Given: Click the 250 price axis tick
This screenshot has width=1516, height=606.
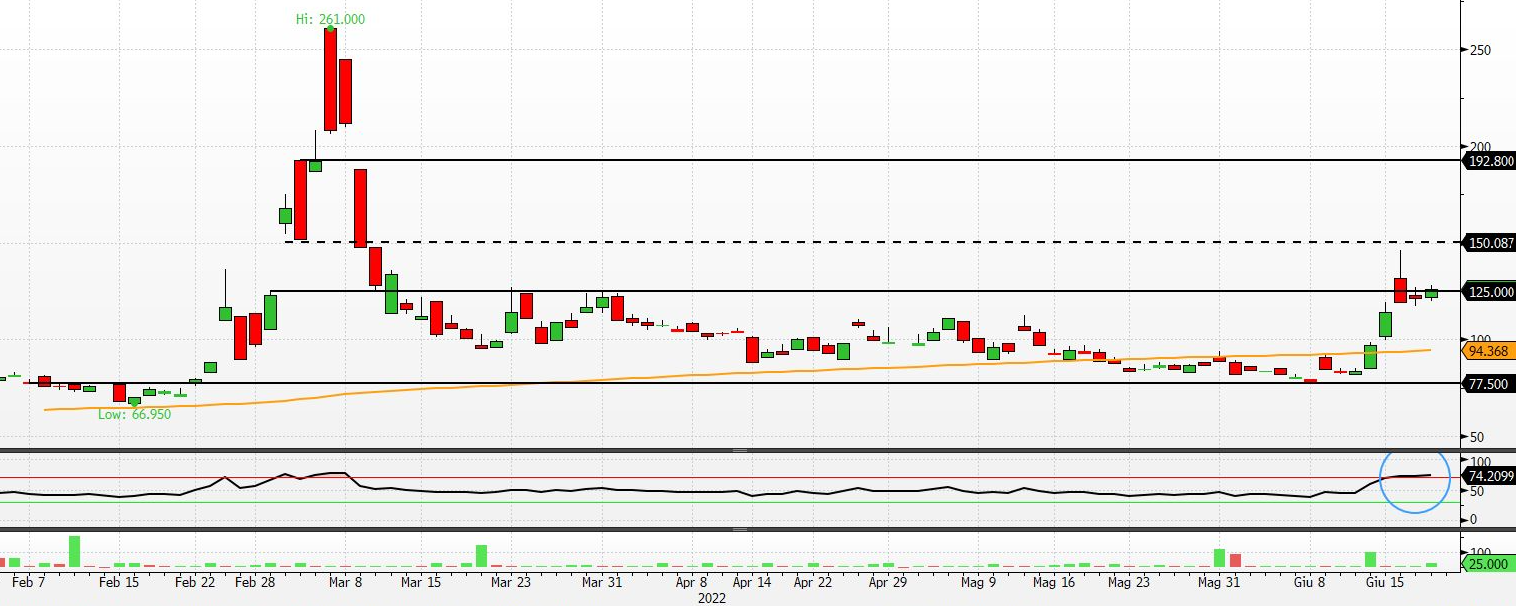Looking at the screenshot, I should pos(1480,50).
